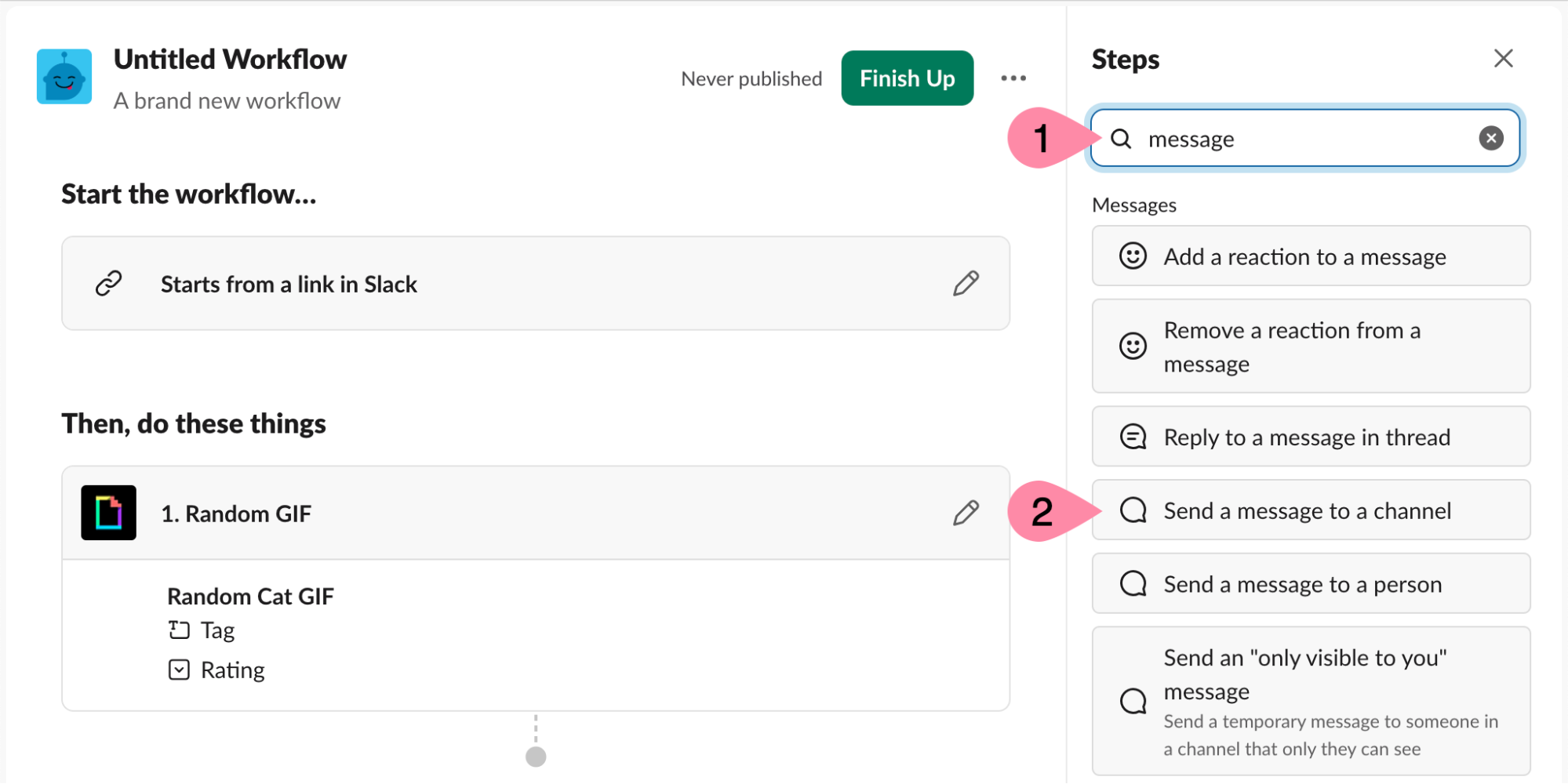Choose 'Send an only visible to you message'
The width and height of the screenshot is (1568, 784).
coord(1310,701)
